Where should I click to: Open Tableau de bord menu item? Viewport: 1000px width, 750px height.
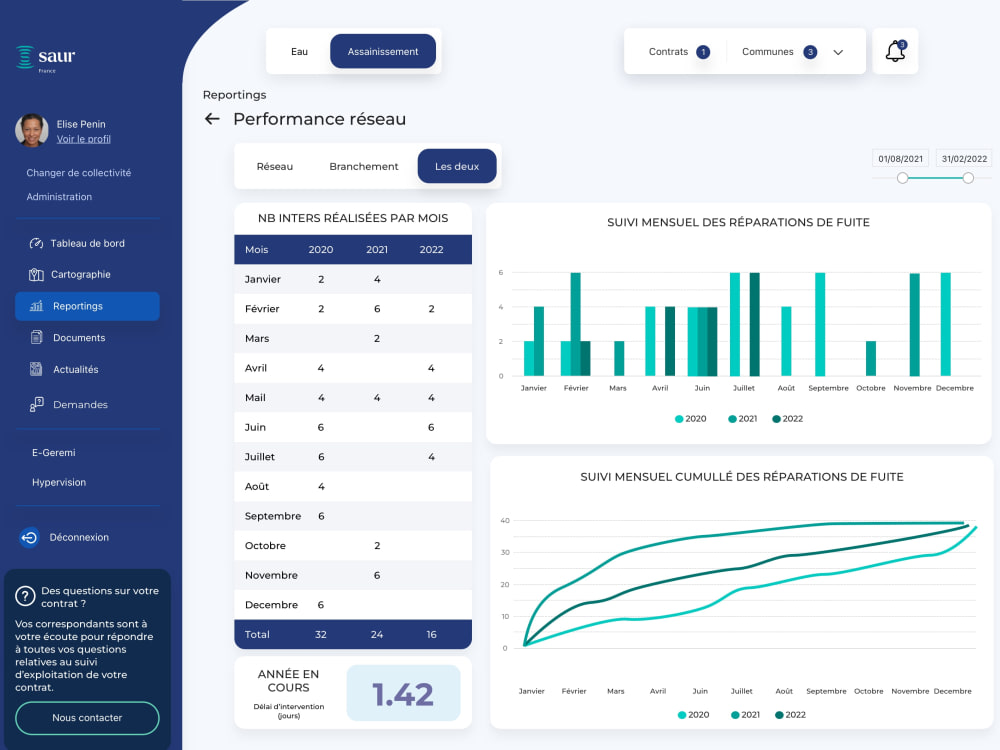(87, 243)
